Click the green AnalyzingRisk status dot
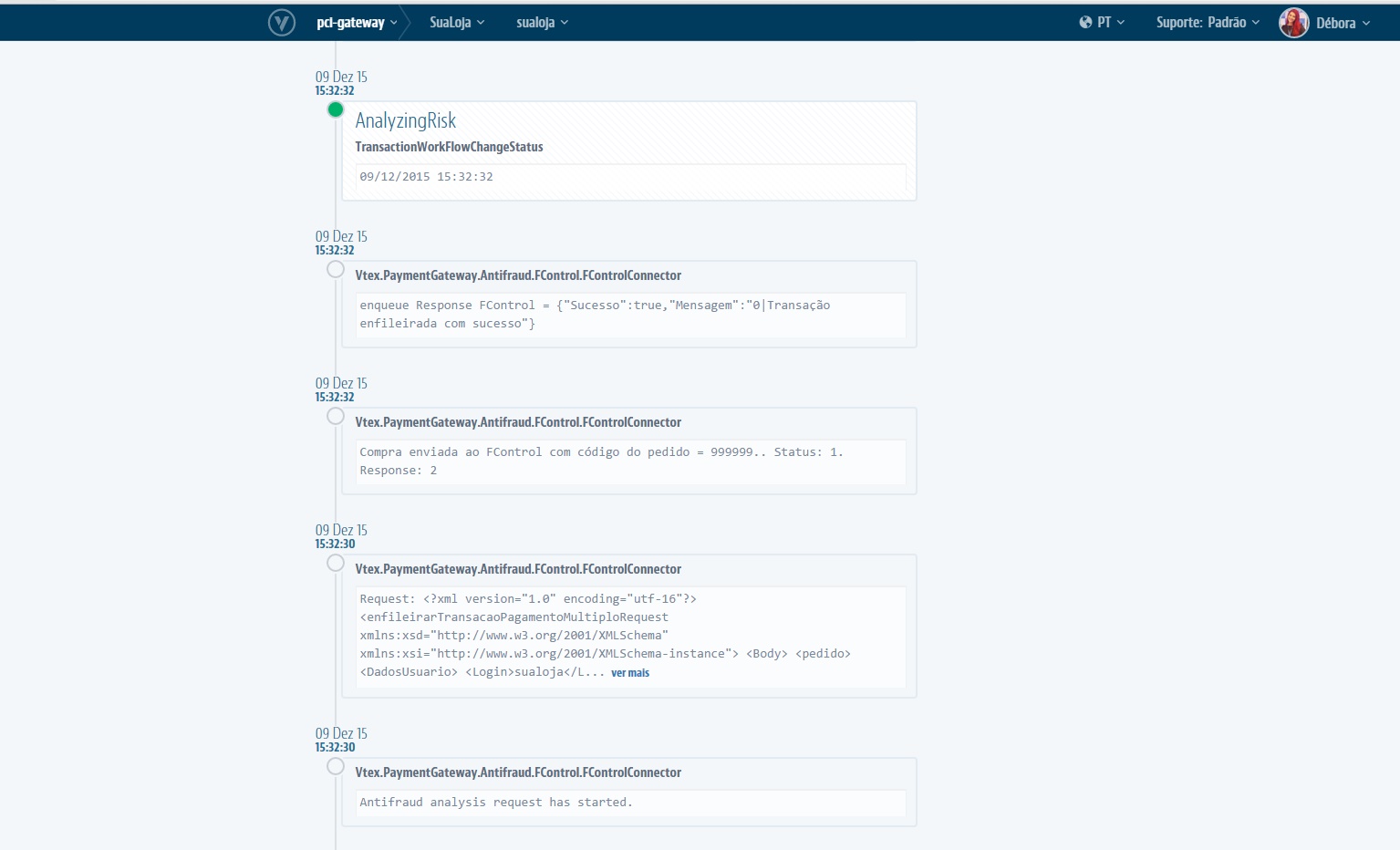The height and width of the screenshot is (850, 1400). click(x=335, y=109)
